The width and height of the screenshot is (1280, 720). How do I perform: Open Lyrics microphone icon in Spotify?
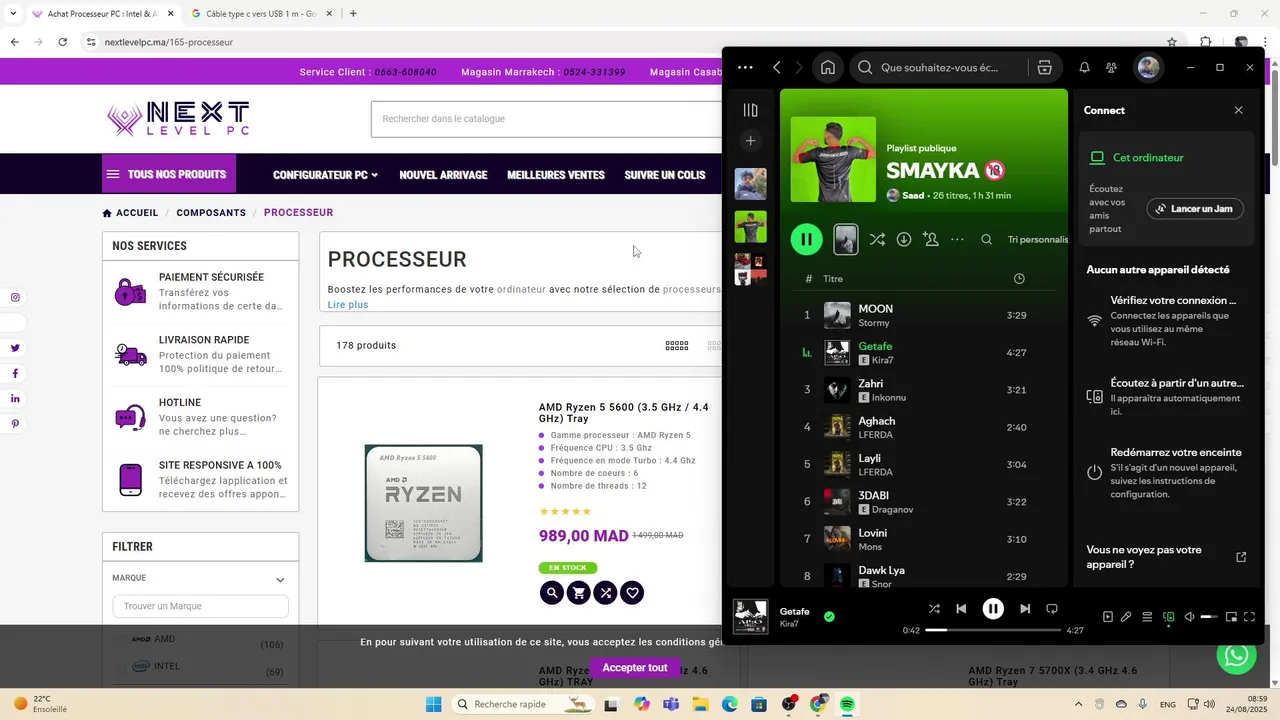point(1126,617)
